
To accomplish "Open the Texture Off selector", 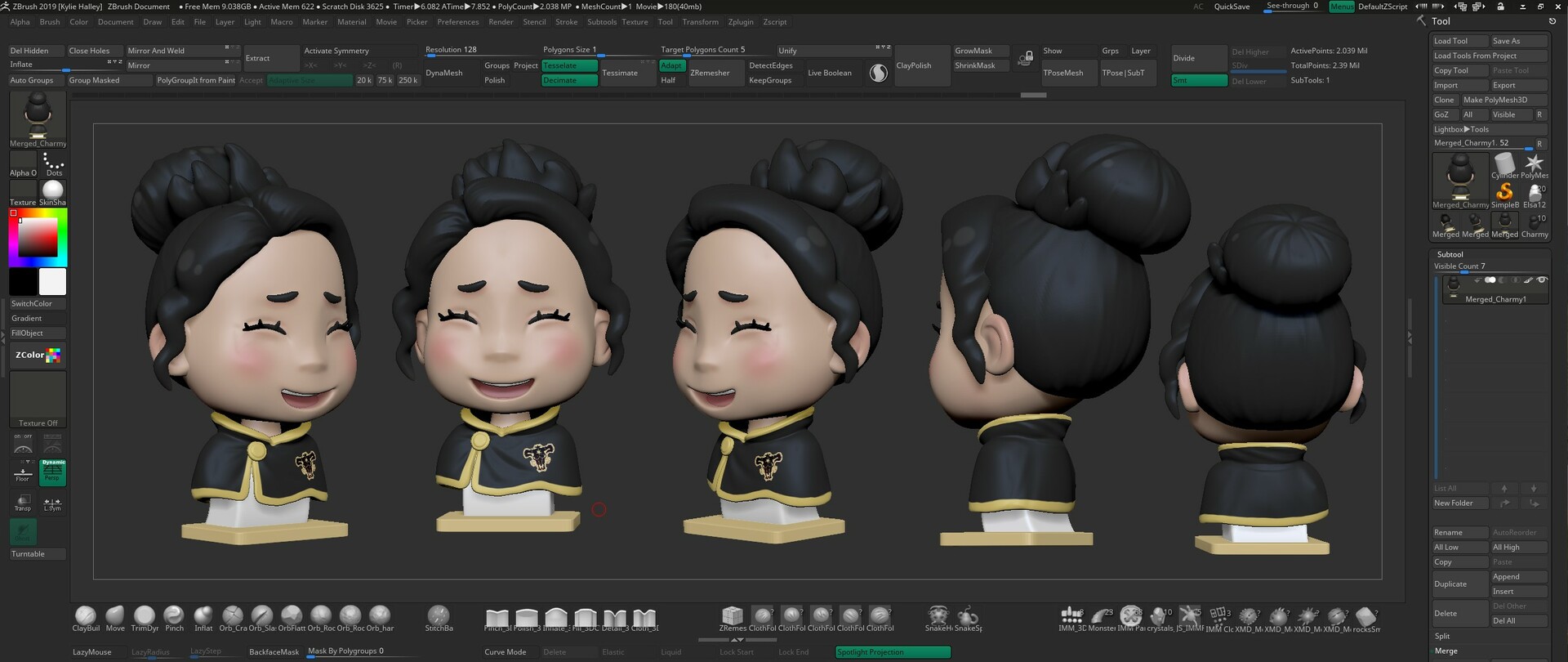I will point(38,400).
